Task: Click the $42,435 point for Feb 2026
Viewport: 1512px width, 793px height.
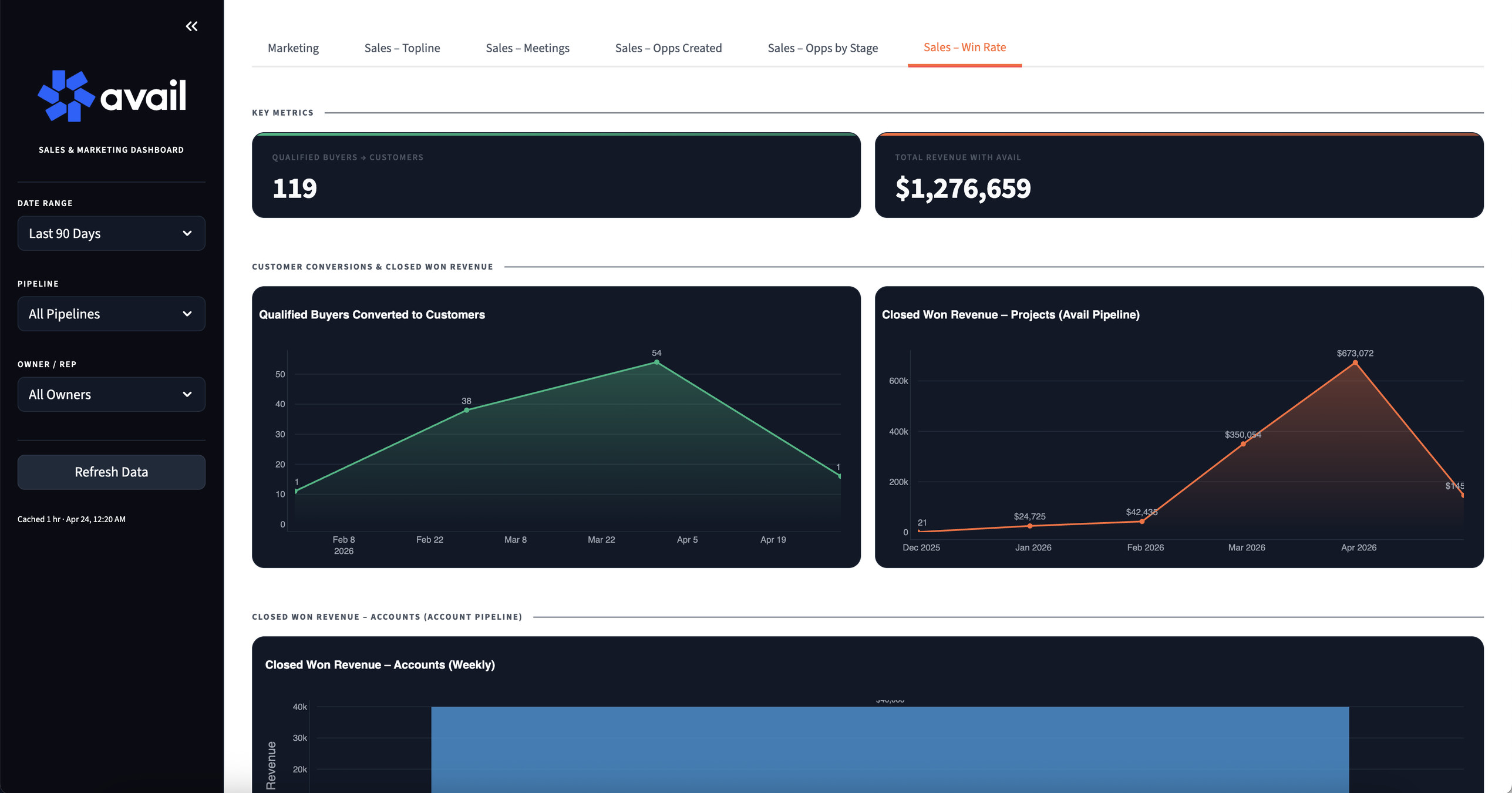Action: click(1141, 522)
